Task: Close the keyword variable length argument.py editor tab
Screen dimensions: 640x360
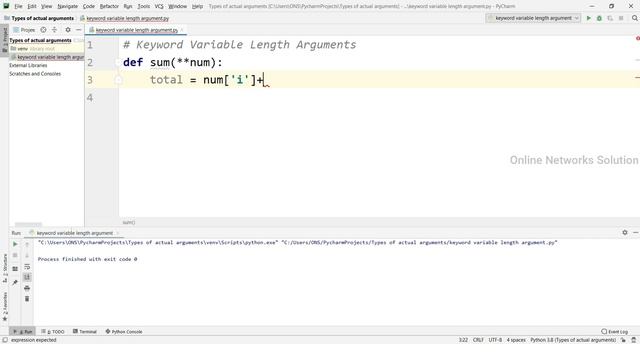Action: pyautogui.click(x=182, y=30)
